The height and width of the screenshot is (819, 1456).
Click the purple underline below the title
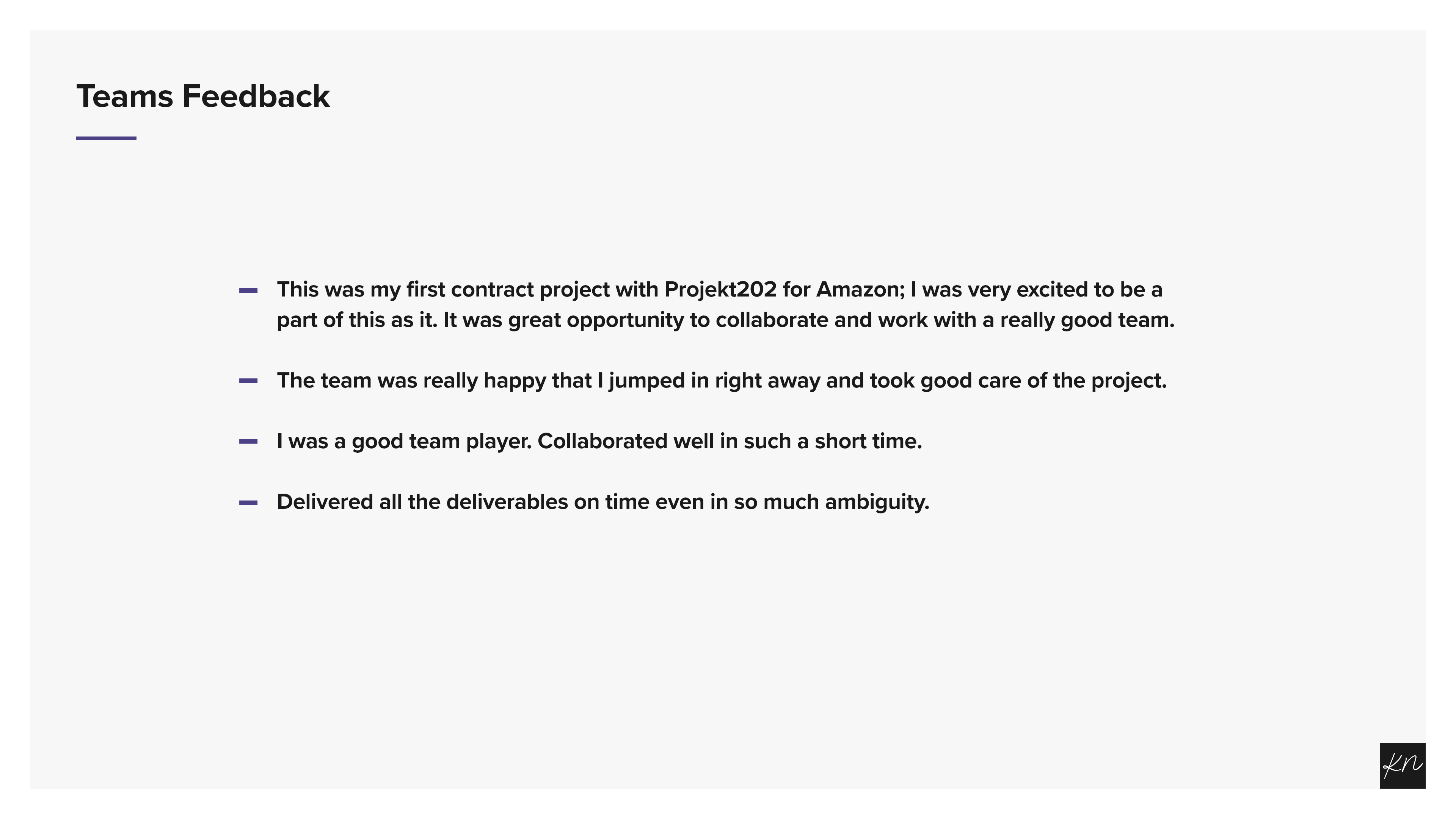tap(106, 138)
